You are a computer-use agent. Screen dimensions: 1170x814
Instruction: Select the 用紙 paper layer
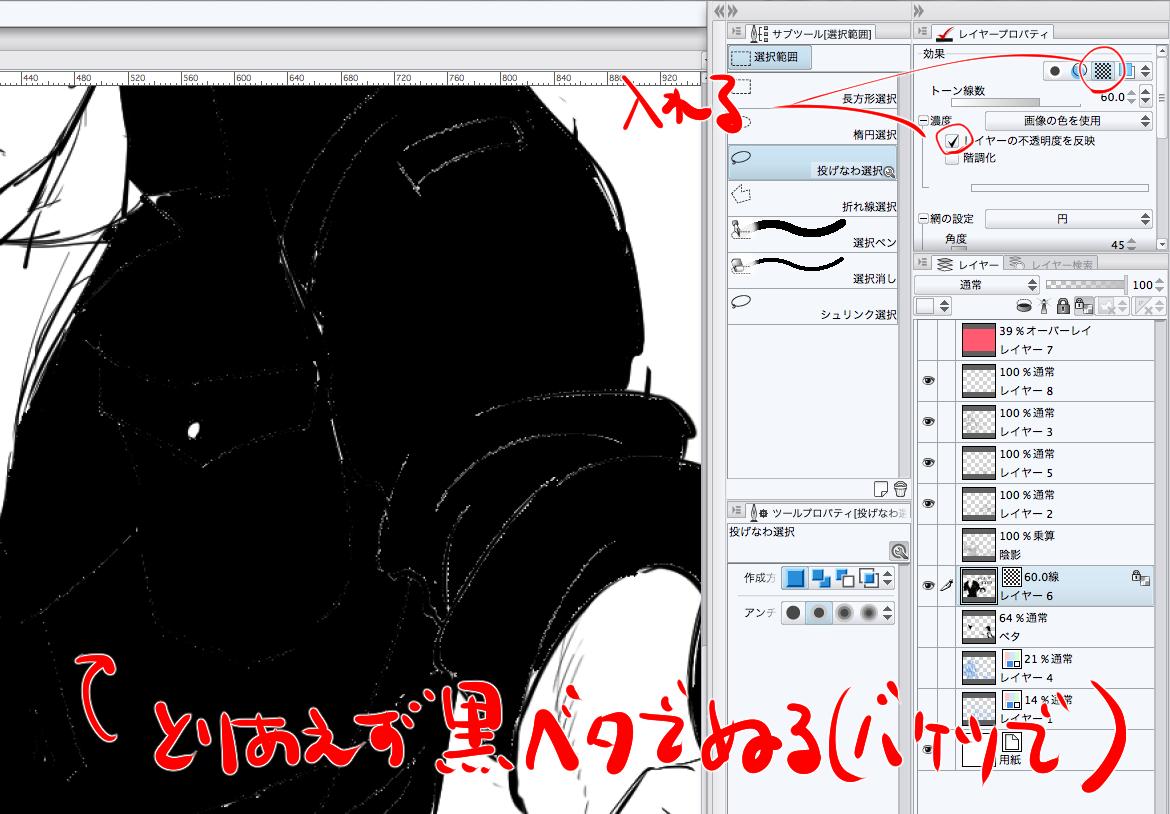coord(1036,750)
